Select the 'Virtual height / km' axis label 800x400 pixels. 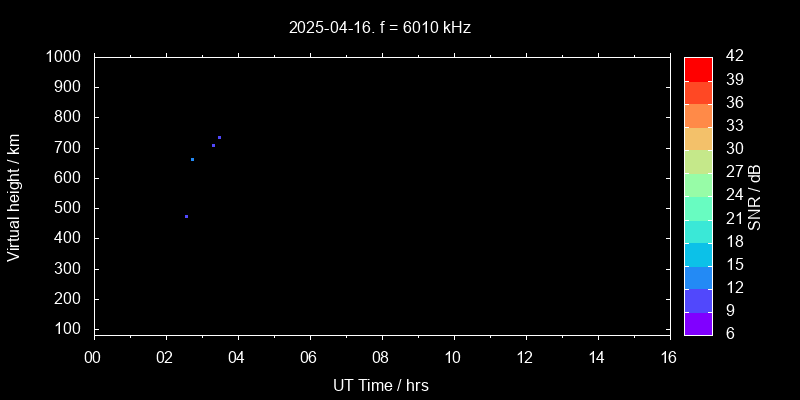[x=14, y=197]
